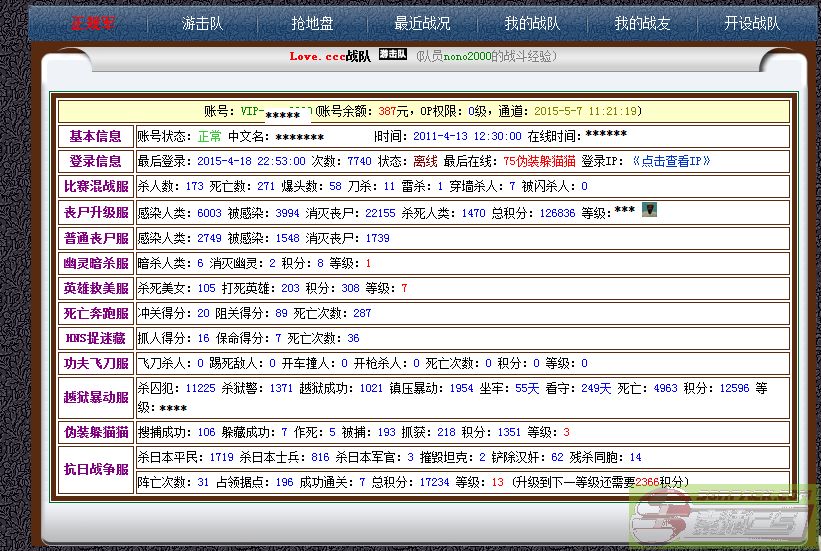Click the Love.ccc战队 team title
This screenshot has width=821, height=551.
[x=329, y=57]
